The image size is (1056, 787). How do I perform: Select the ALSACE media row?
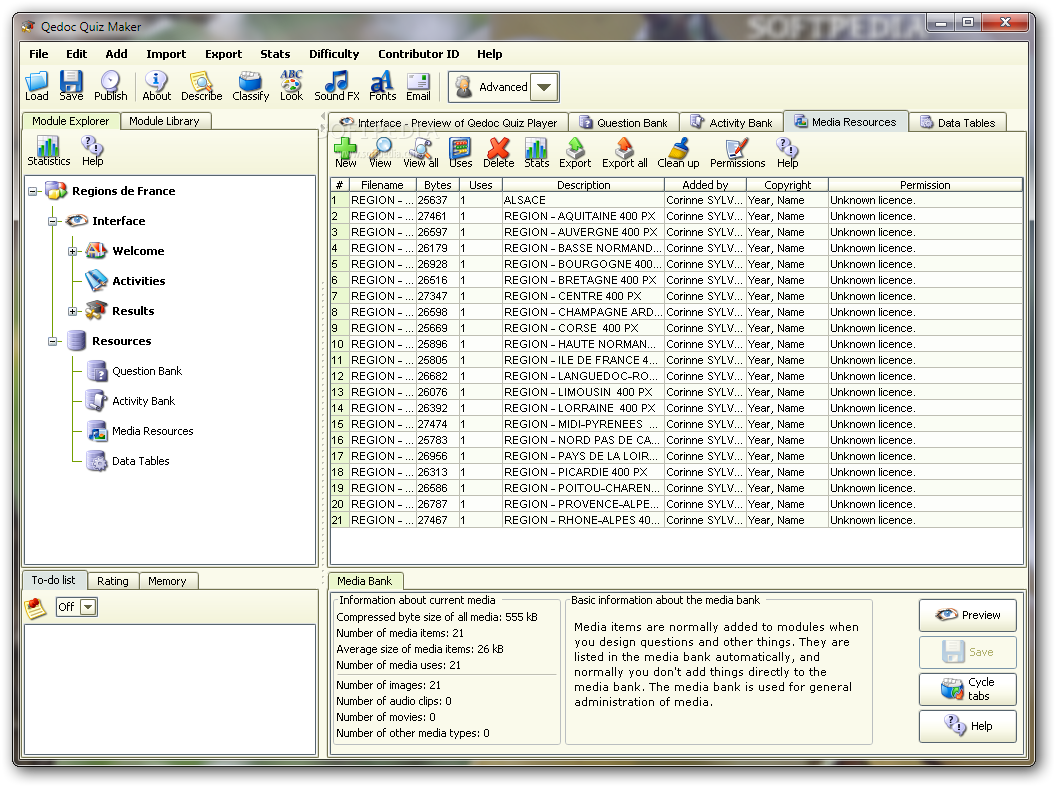(676, 201)
